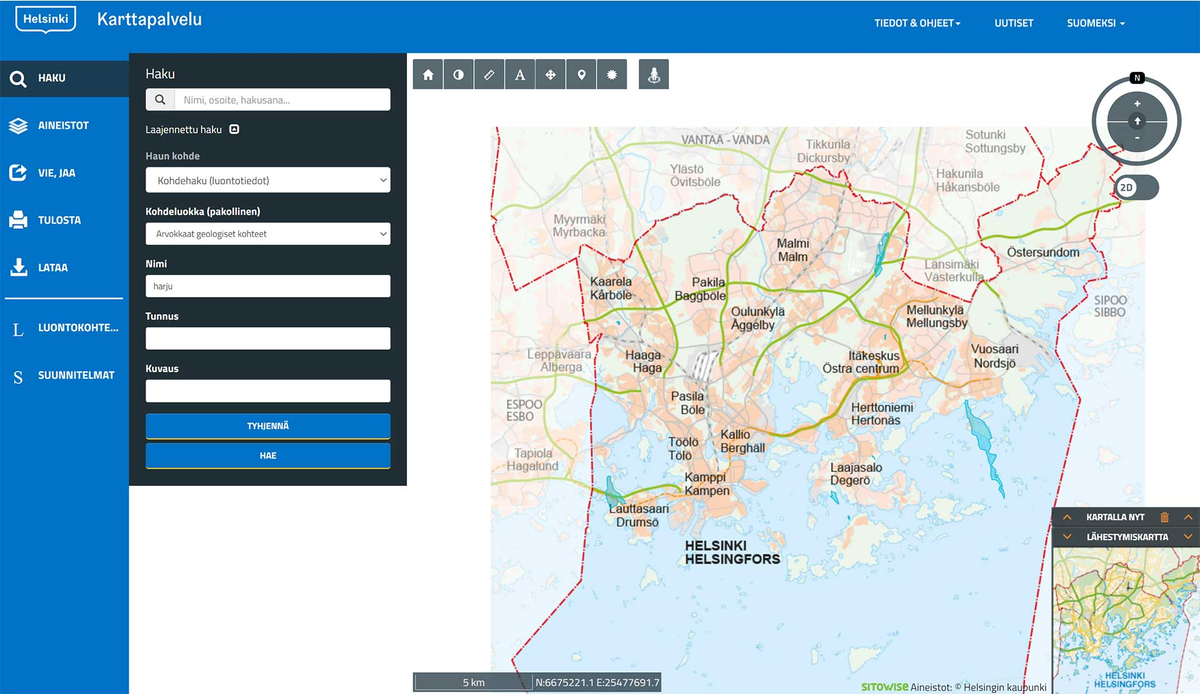
Task: Select the ruler measurement tool
Action: (489, 75)
